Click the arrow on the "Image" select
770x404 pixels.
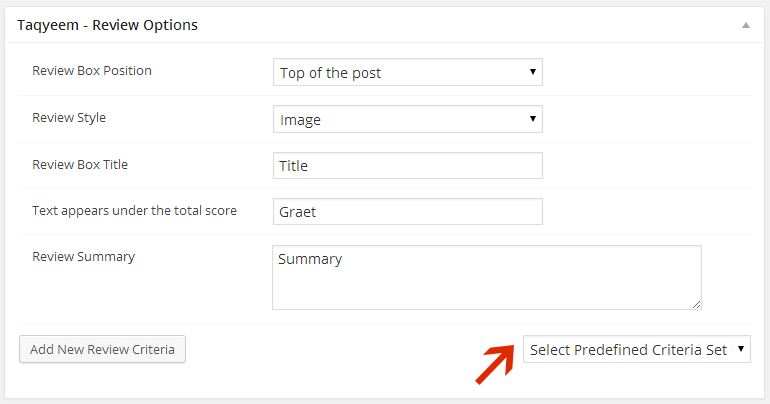[533, 120]
